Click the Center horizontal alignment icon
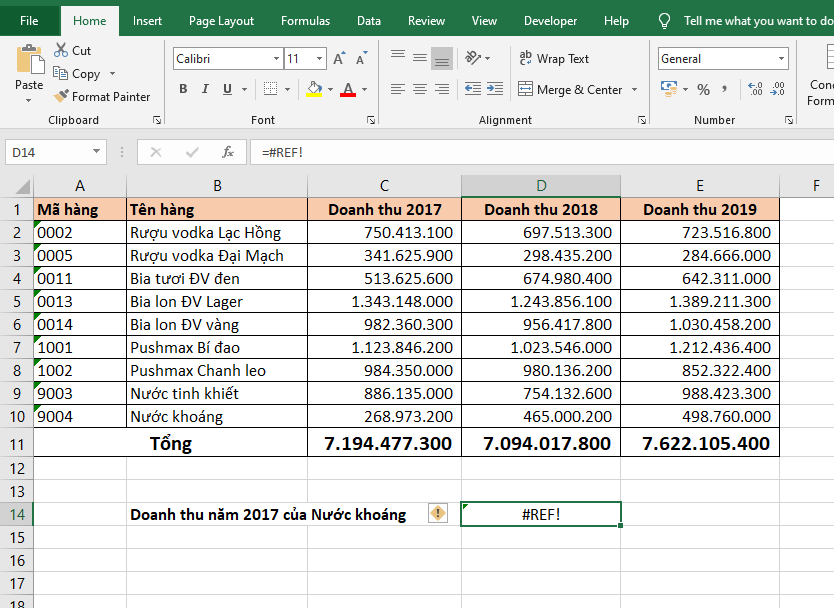834x608 pixels. [x=420, y=90]
